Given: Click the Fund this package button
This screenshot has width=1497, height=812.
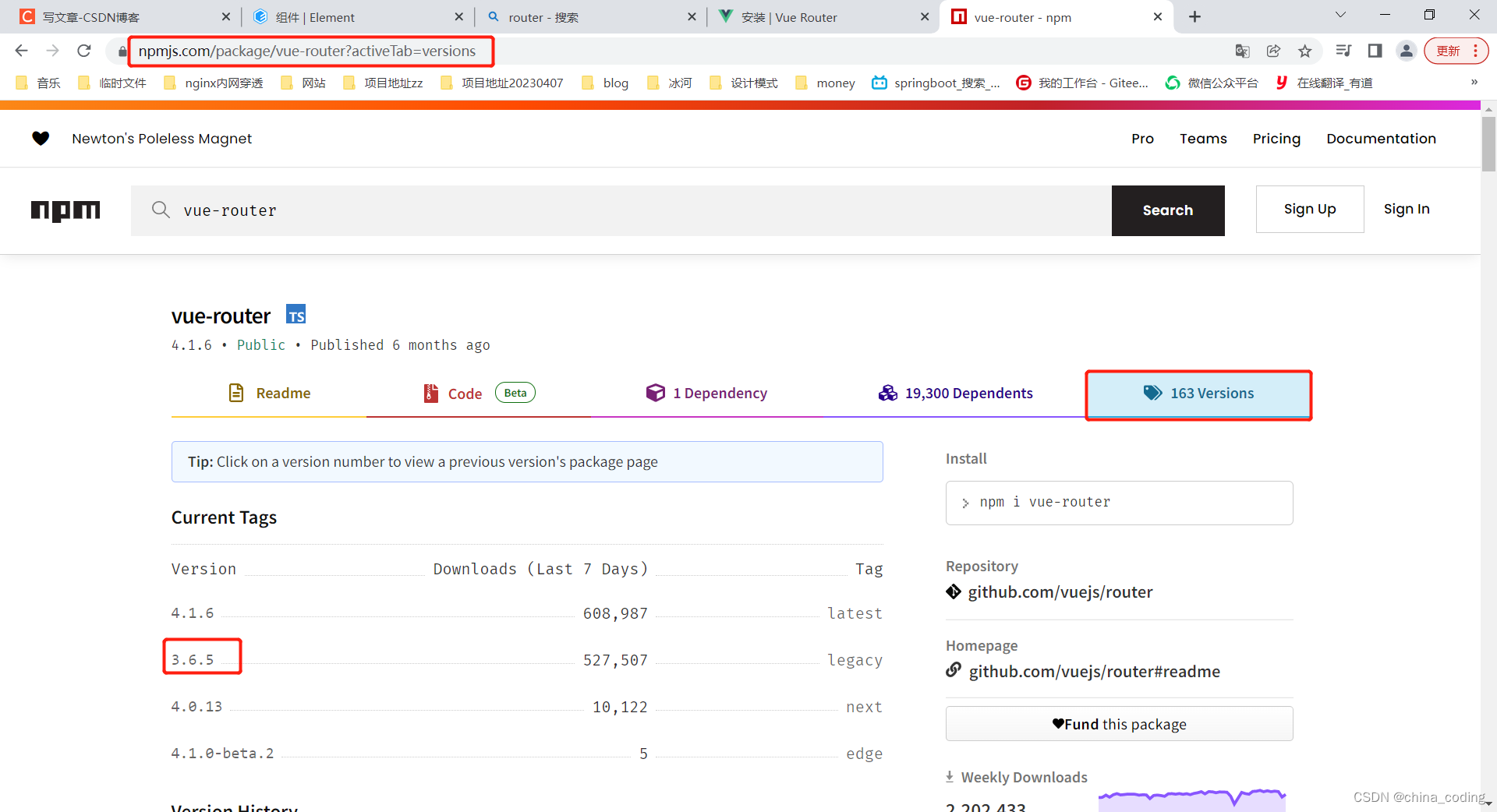Looking at the screenshot, I should (x=1119, y=724).
